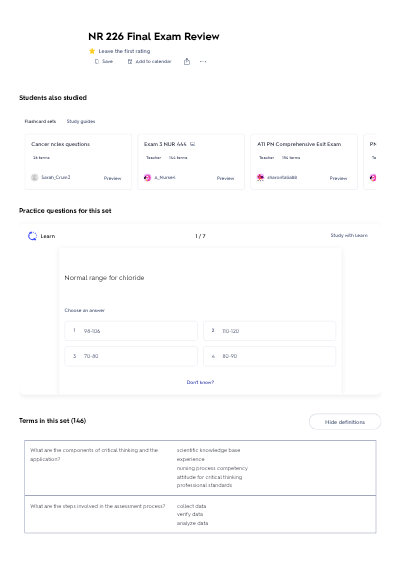The height and width of the screenshot is (565, 400).
Task: Click the Save bookmark icon
Action: [x=97, y=62]
